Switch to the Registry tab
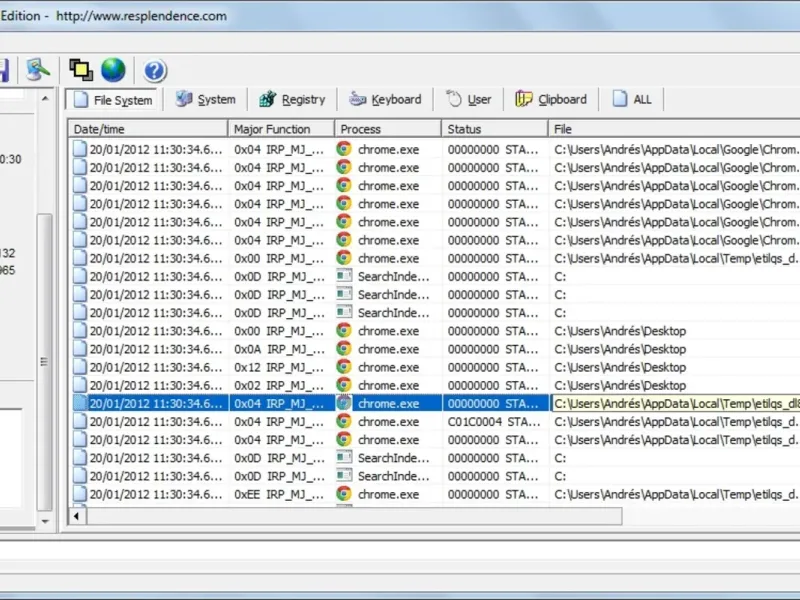This screenshot has height=600, width=800. [x=292, y=99]
